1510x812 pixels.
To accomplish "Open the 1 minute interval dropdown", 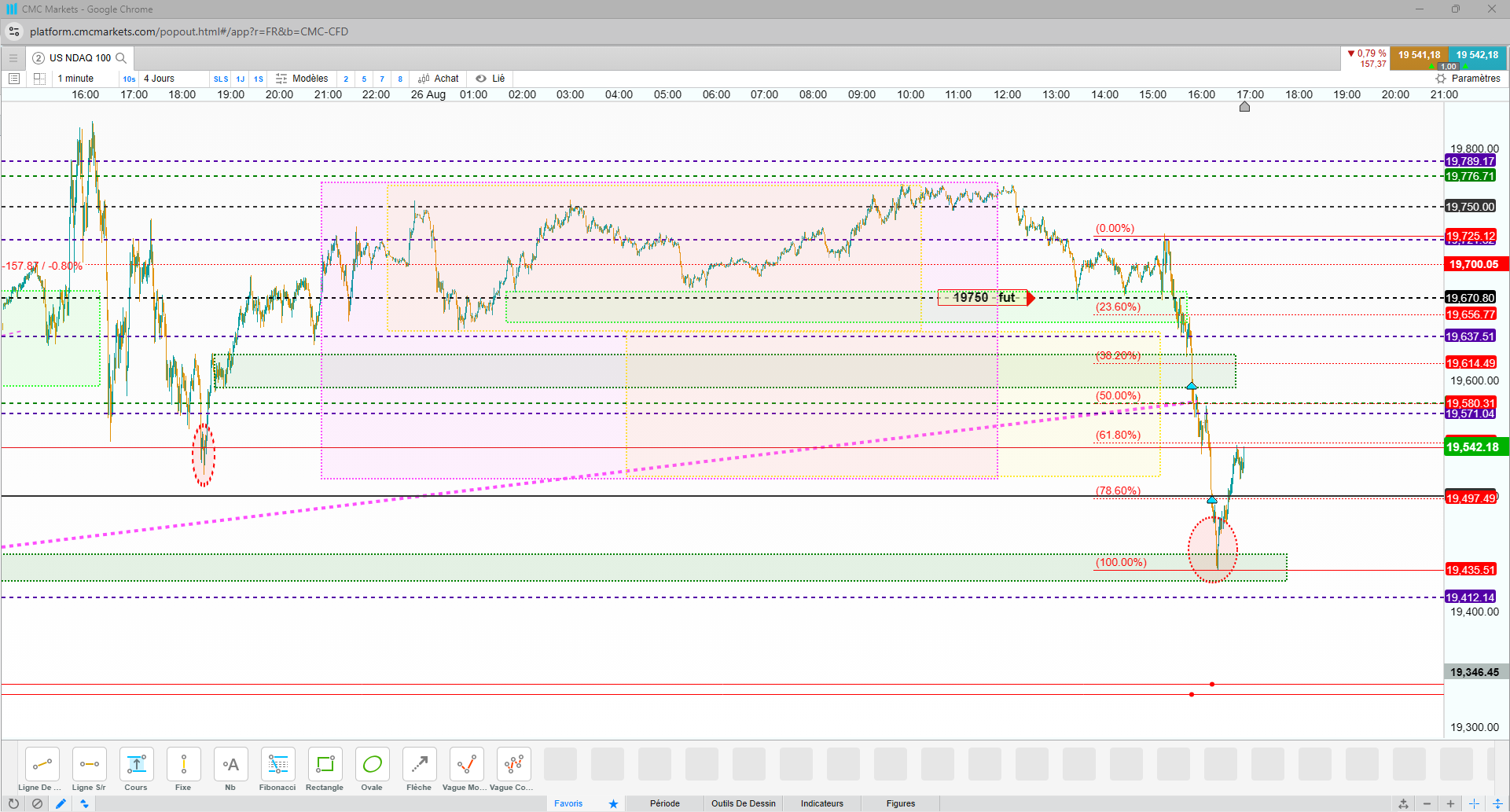I will tap(76, 79).
